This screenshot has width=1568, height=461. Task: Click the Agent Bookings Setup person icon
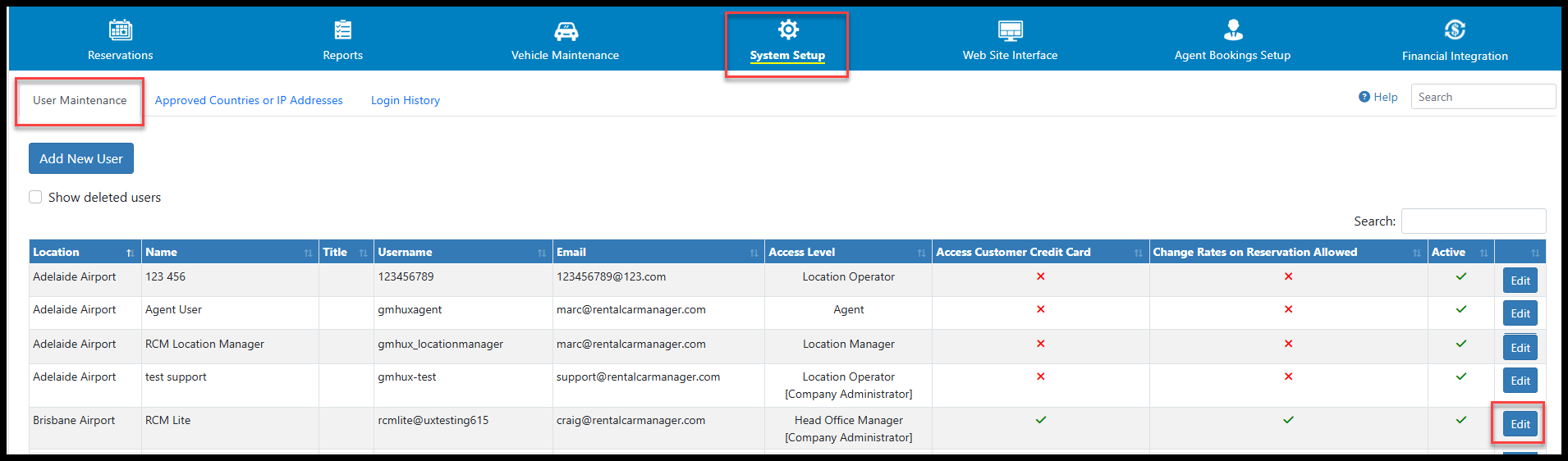tap(1233, 30)
